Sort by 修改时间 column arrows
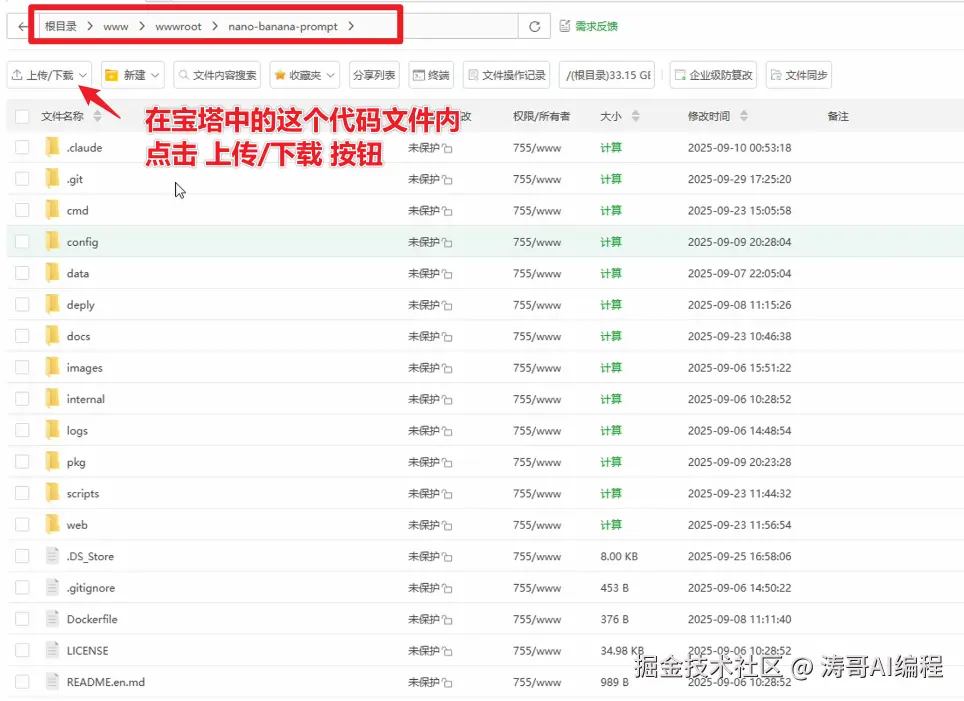This screenshot has width=964, height=701. [x=744, y=116]
